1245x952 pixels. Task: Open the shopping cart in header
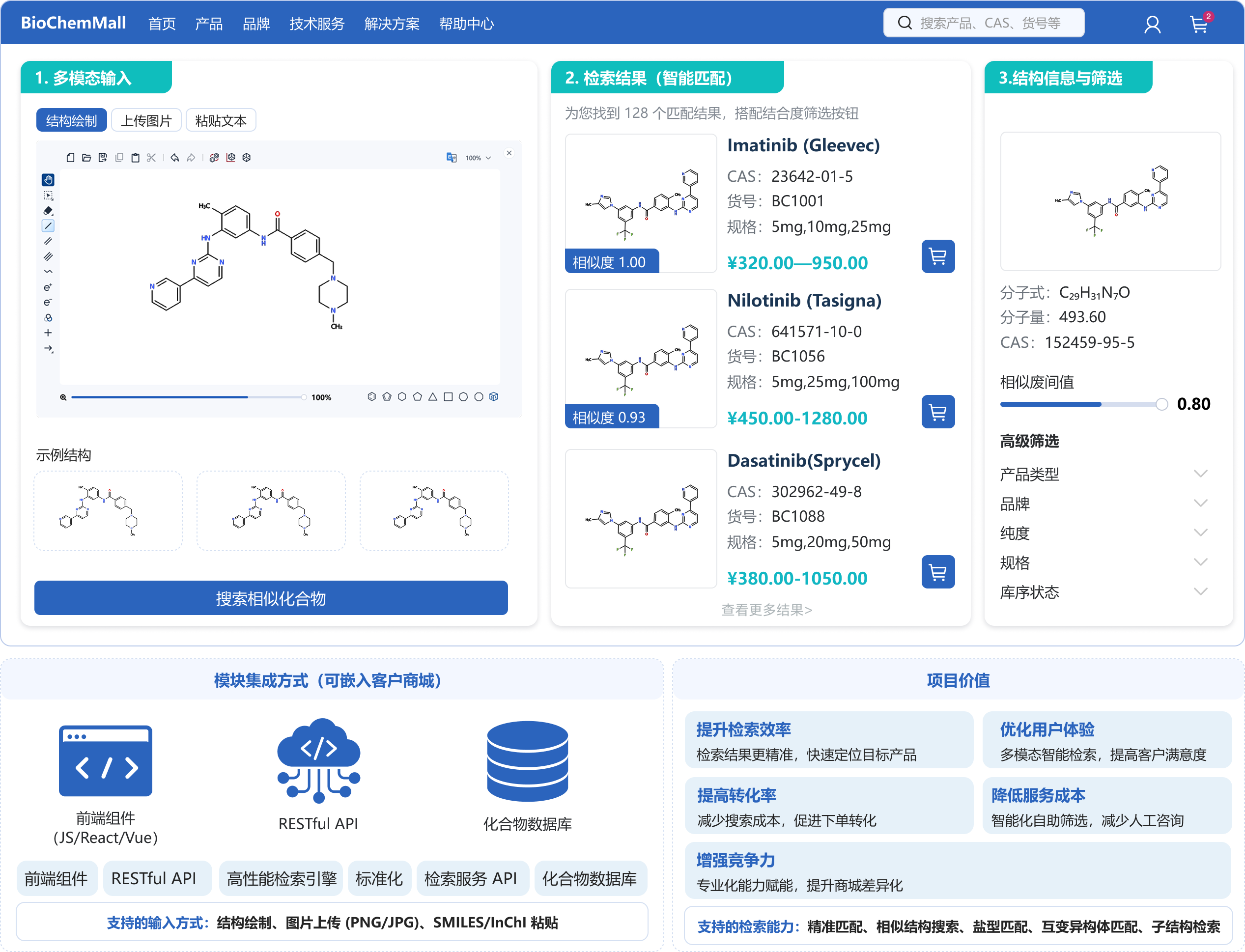pos(1199,24)
